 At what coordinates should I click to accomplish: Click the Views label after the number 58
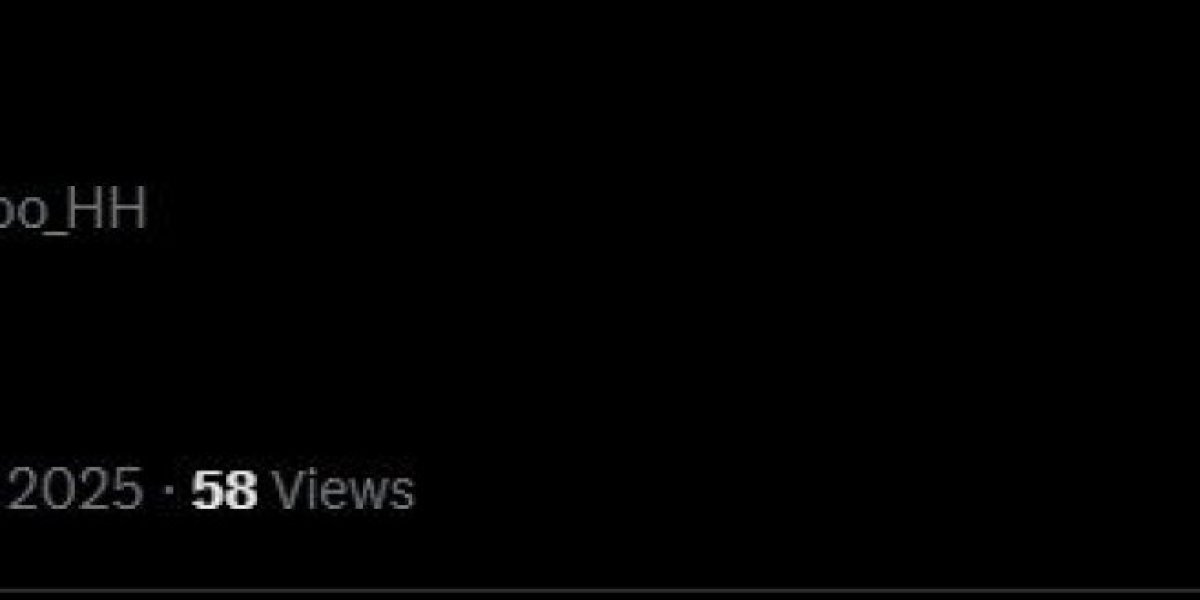click(x=343, y=491)
